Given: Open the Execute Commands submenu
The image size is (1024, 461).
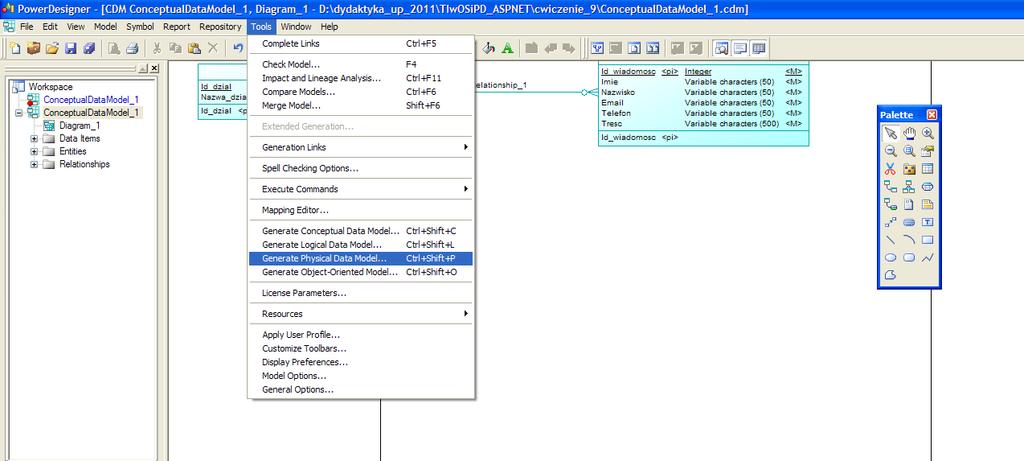Looking at the screenshot, I should tap(361, 189).
